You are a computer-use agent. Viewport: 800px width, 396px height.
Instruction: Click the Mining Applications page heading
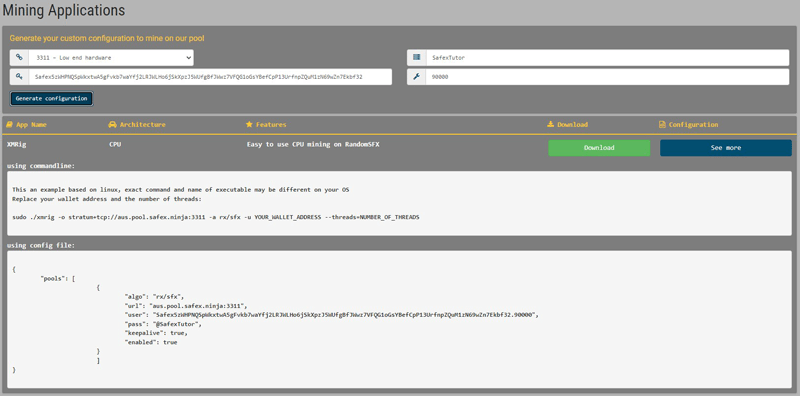(x=64, y=10)
